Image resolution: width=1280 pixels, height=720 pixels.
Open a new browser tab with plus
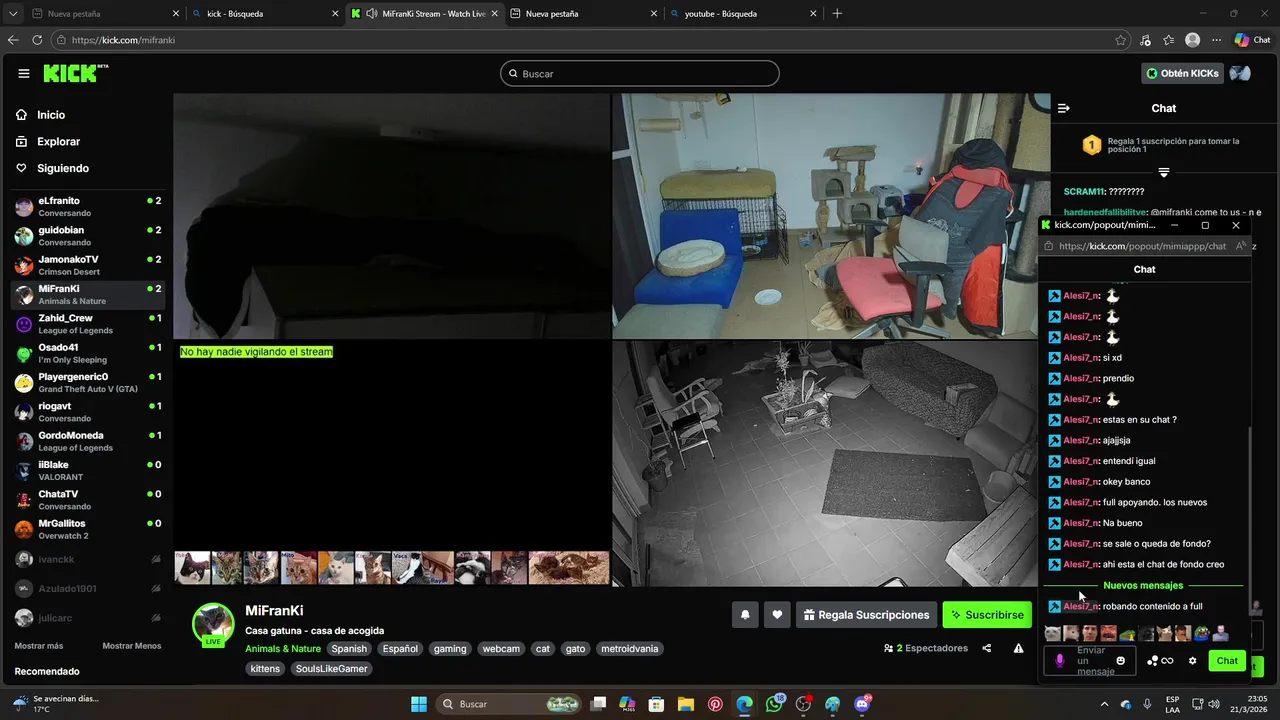click(x=837, y=14)
